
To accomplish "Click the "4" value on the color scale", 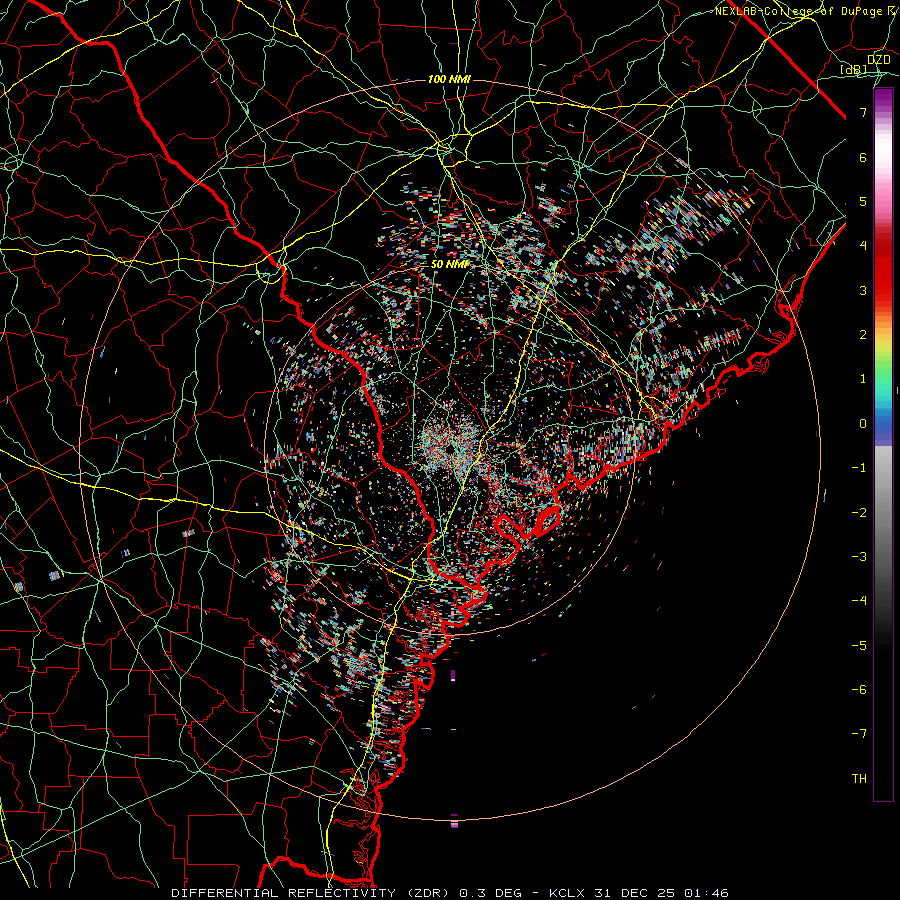I will pos(863,246).
